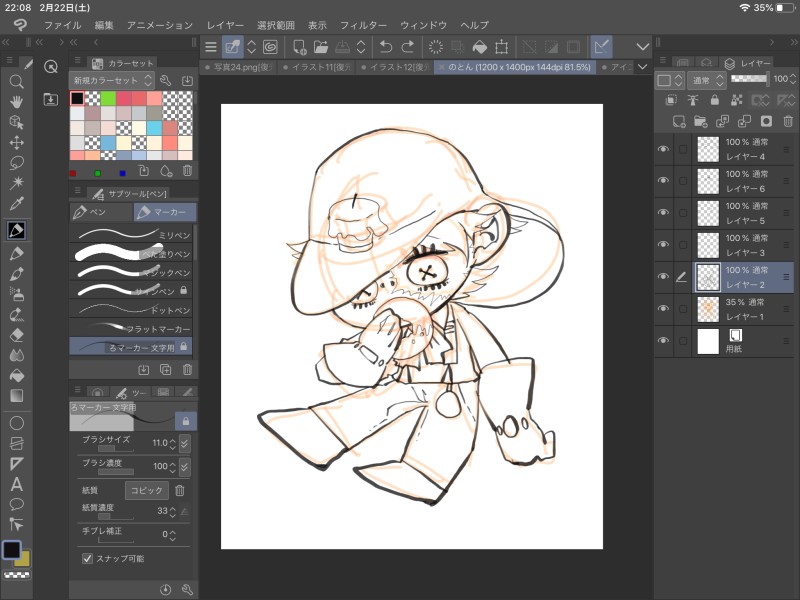Viewport: 800px width, 600px height.
Task: Adjust 紙質濃度 stepper arrows
Action: [172, 511]
